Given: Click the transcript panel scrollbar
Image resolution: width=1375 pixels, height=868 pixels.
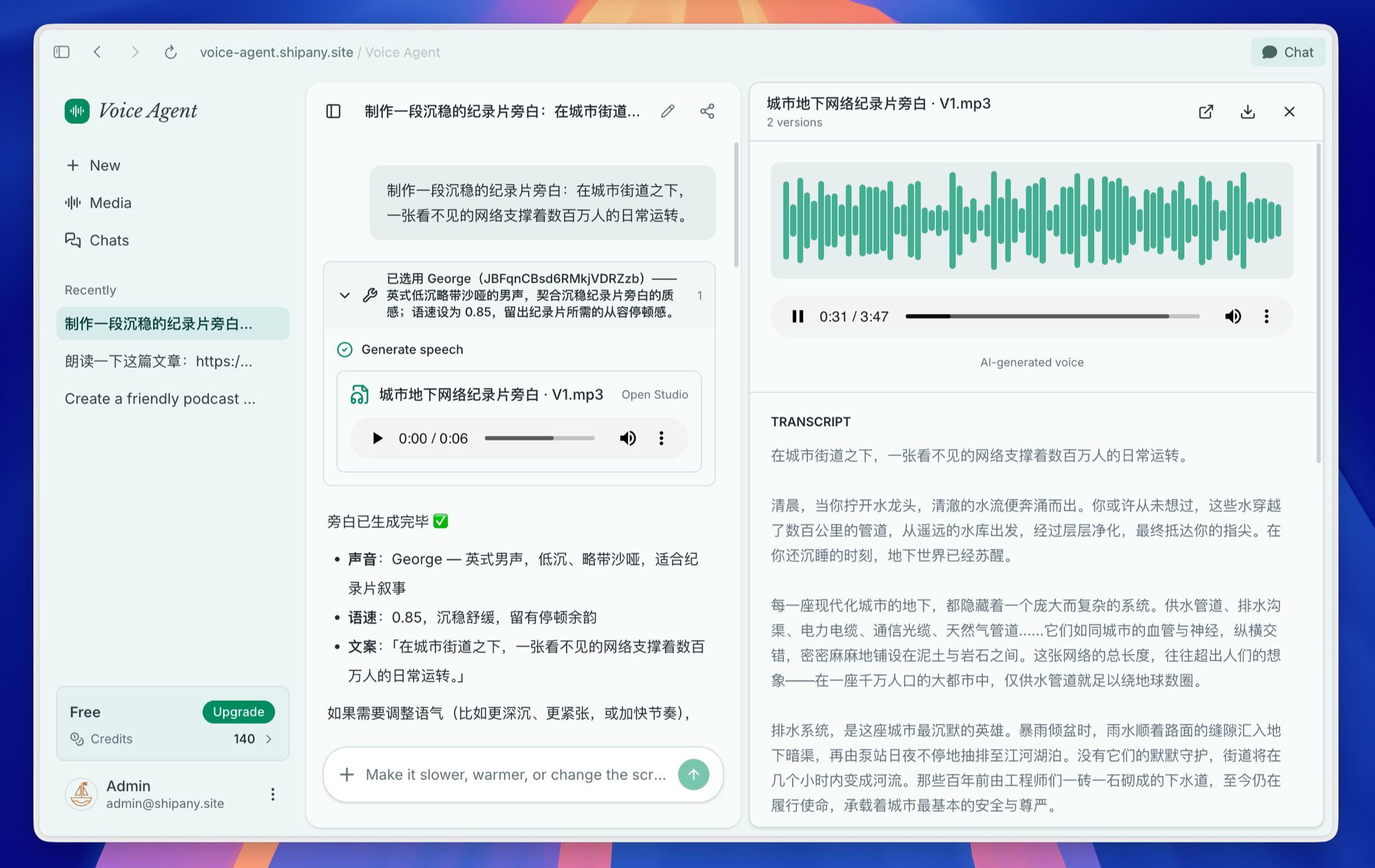Looking at the screenshot, I should pos(1319,303).
